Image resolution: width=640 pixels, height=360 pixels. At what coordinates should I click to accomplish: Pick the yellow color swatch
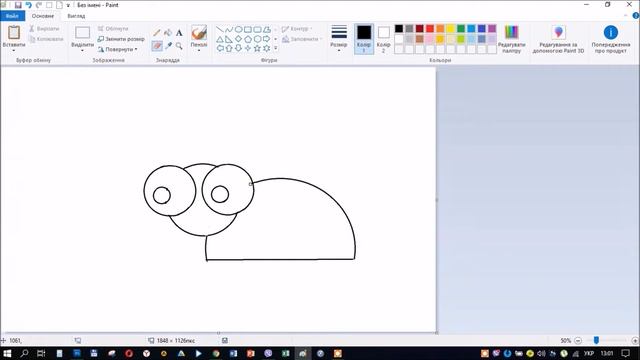coord(451,29)
